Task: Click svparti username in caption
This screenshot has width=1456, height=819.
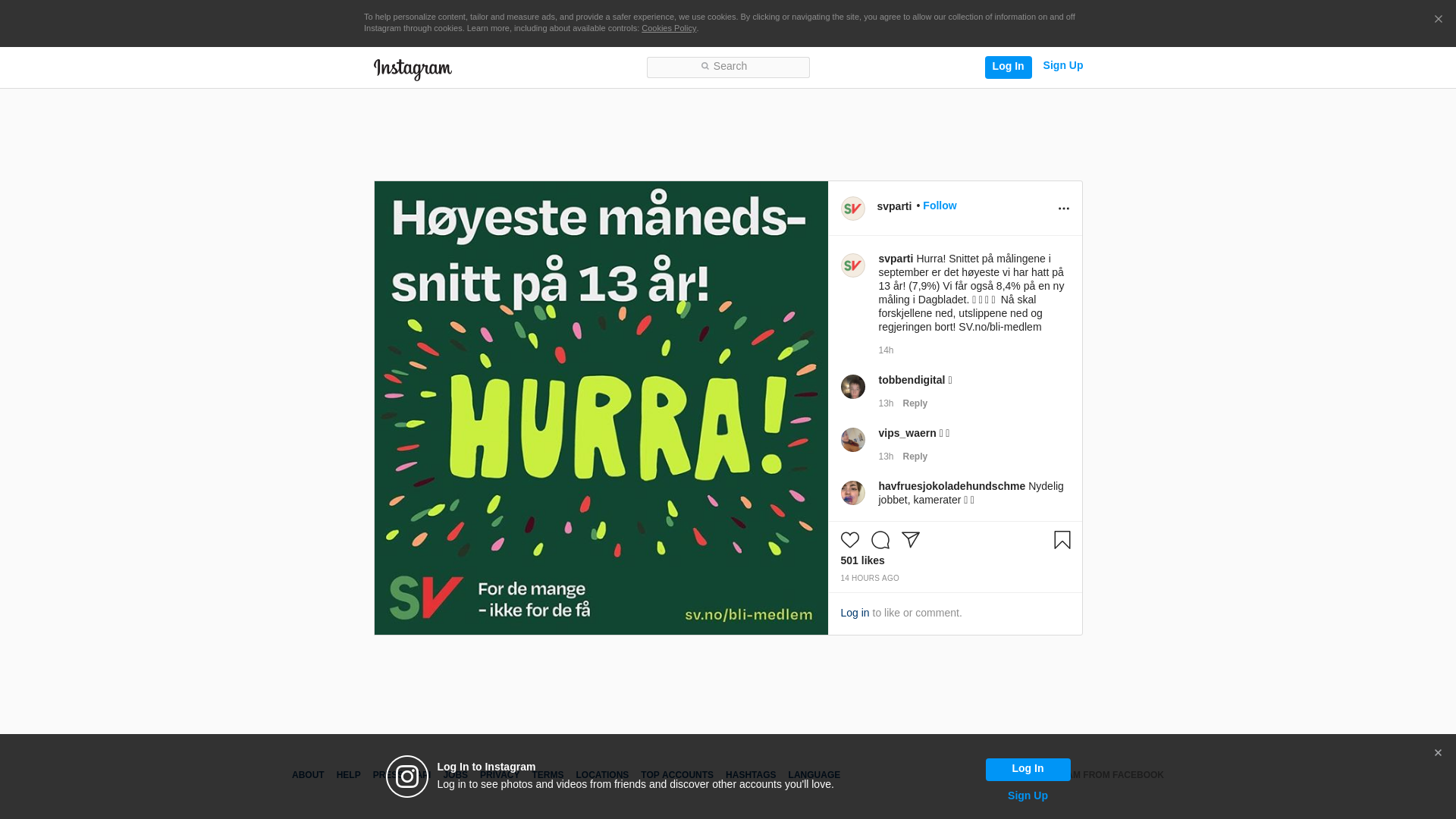Action: 896,259
